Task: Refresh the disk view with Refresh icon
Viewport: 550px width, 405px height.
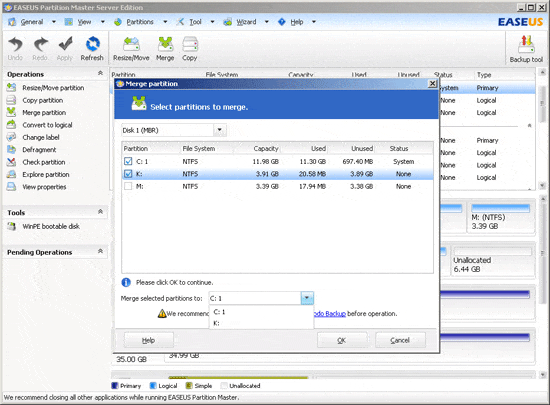Action: coord(92,45)
